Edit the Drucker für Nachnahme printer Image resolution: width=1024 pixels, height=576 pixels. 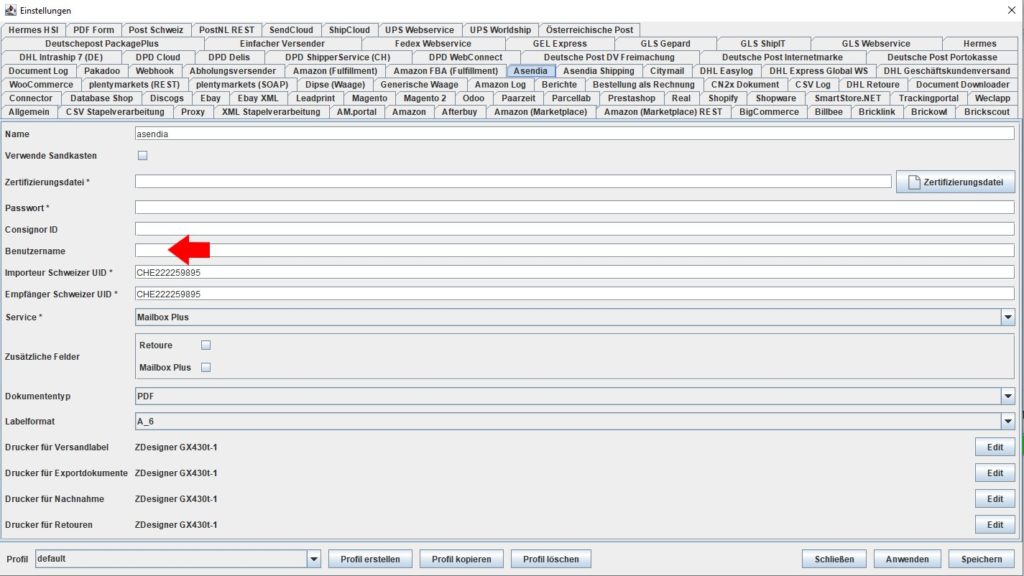995,499
